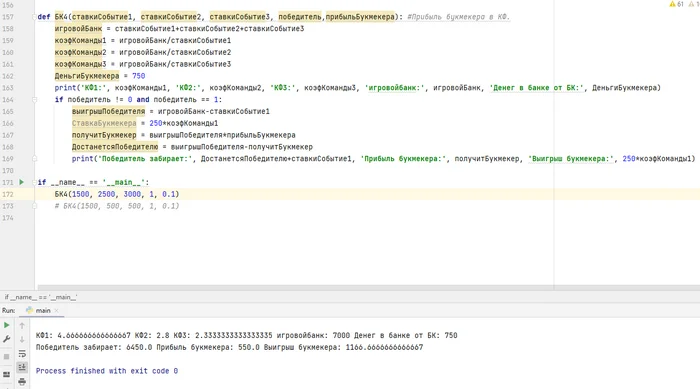Run script from gutter arrow on line 171
Screen dimensions: 700x389
(21, 182)
